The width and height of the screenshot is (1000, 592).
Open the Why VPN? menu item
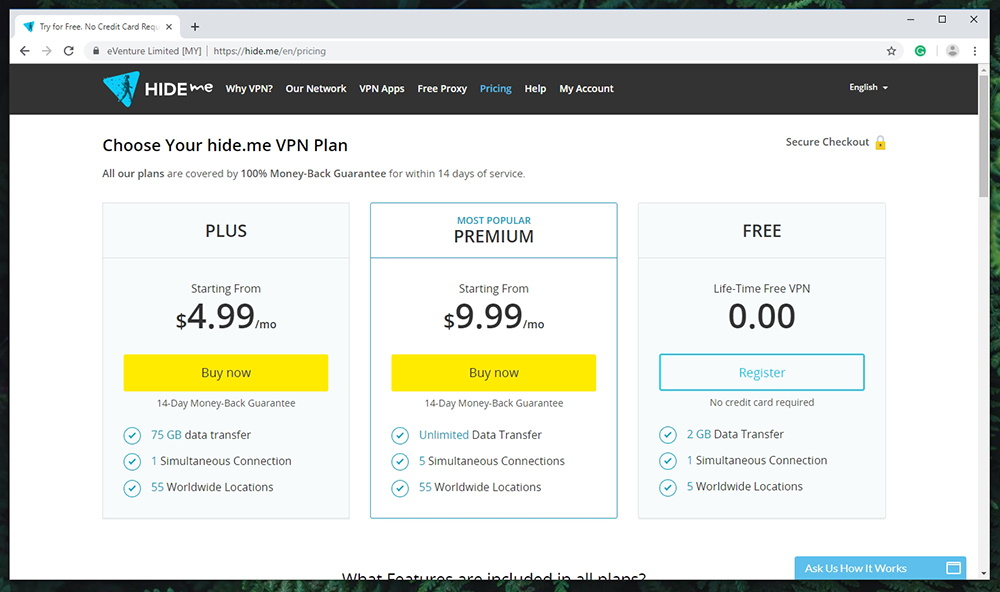(x=249, y=89)
